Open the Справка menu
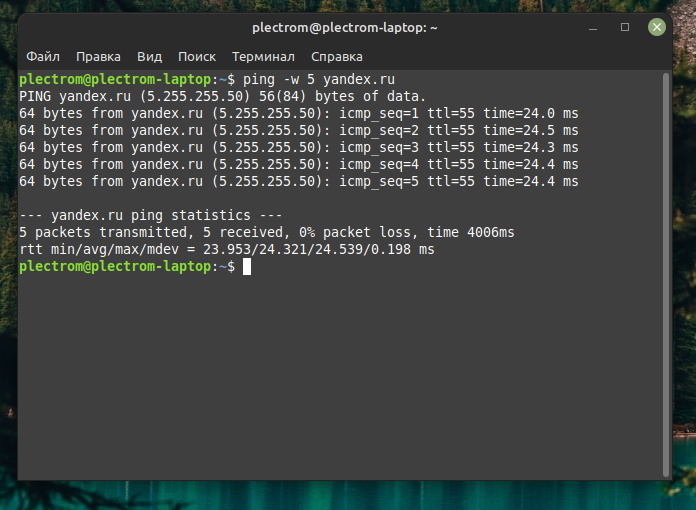The height and width of the screenshot is (510, 696). [x=336, y=57]
